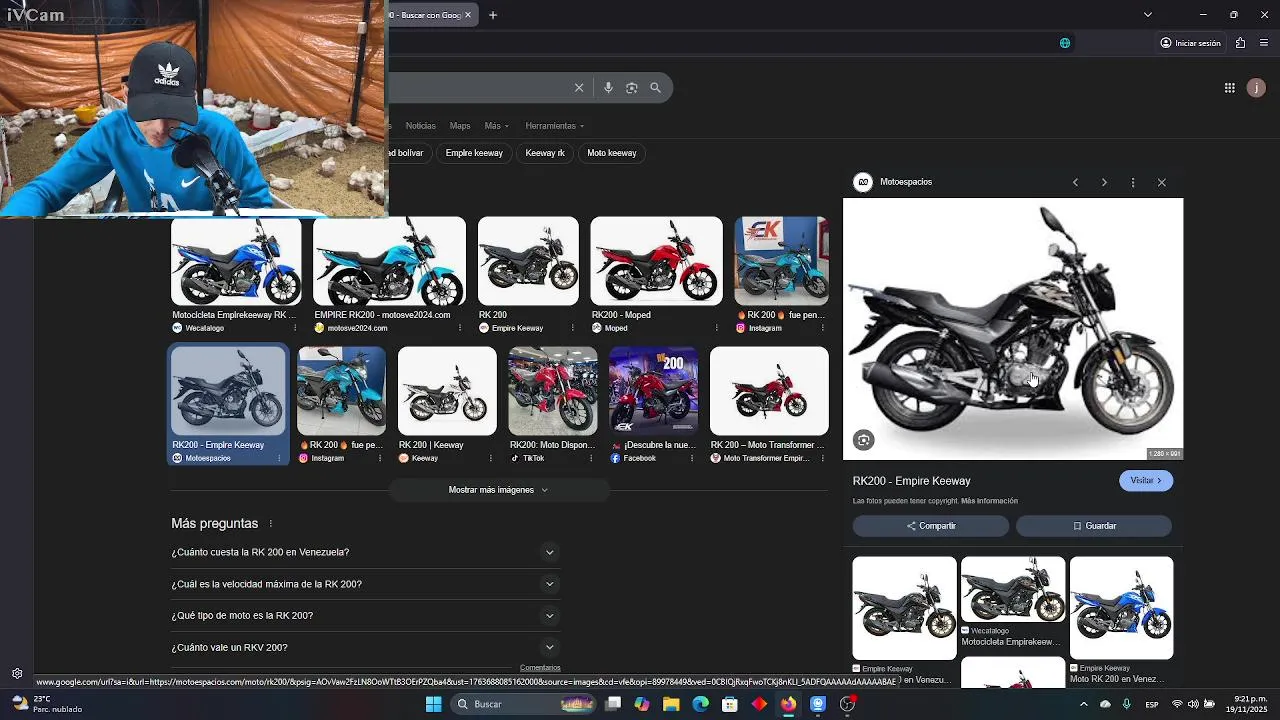Image resolution: width=1280 pixels, height=720 pixels.
Task: Open Copilot from the taskbar
Action: 642,704
